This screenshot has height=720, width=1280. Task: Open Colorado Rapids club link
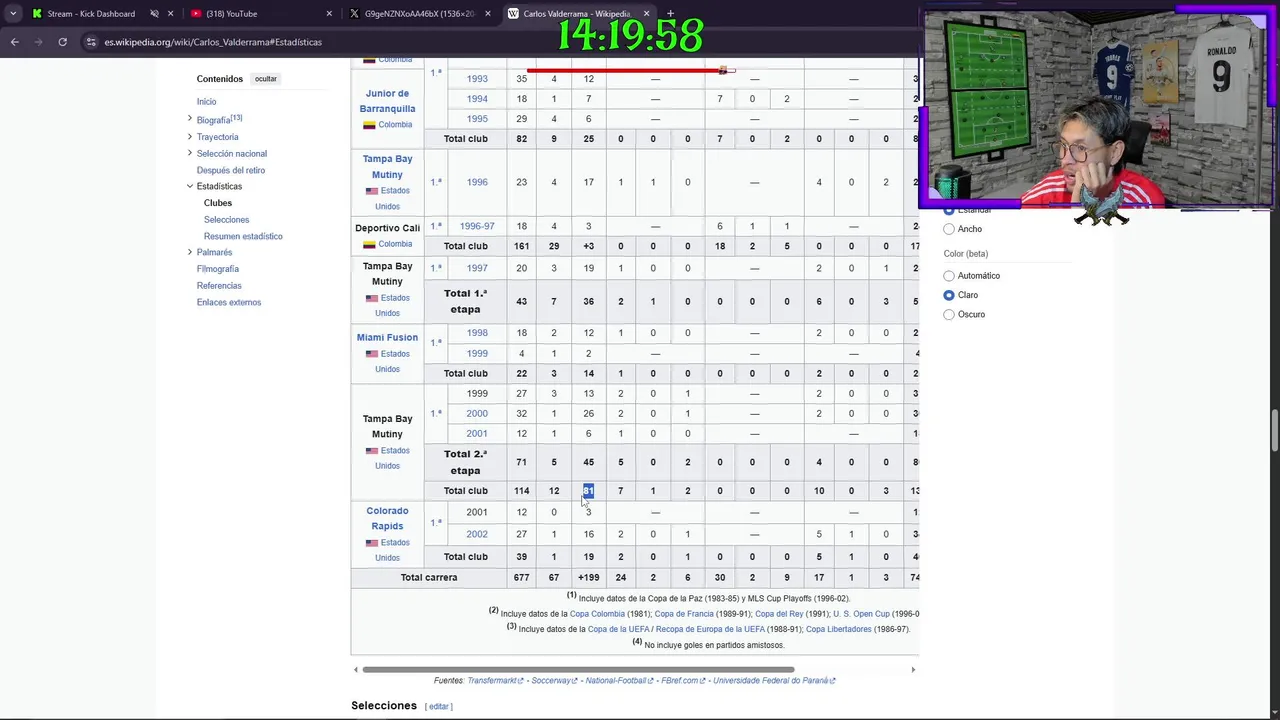(387, 518)
